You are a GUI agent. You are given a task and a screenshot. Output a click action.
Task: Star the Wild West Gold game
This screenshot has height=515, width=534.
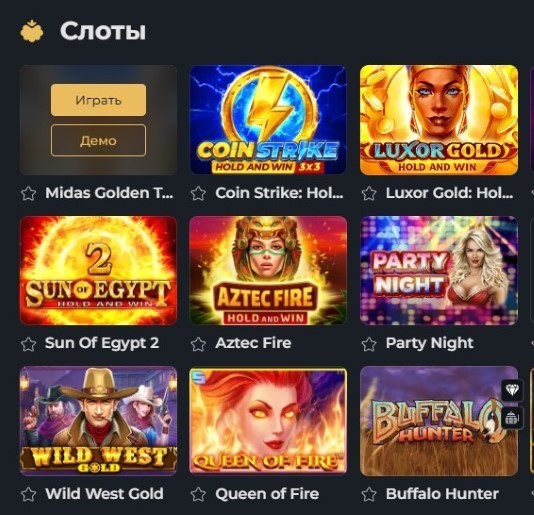click(28, 494)
